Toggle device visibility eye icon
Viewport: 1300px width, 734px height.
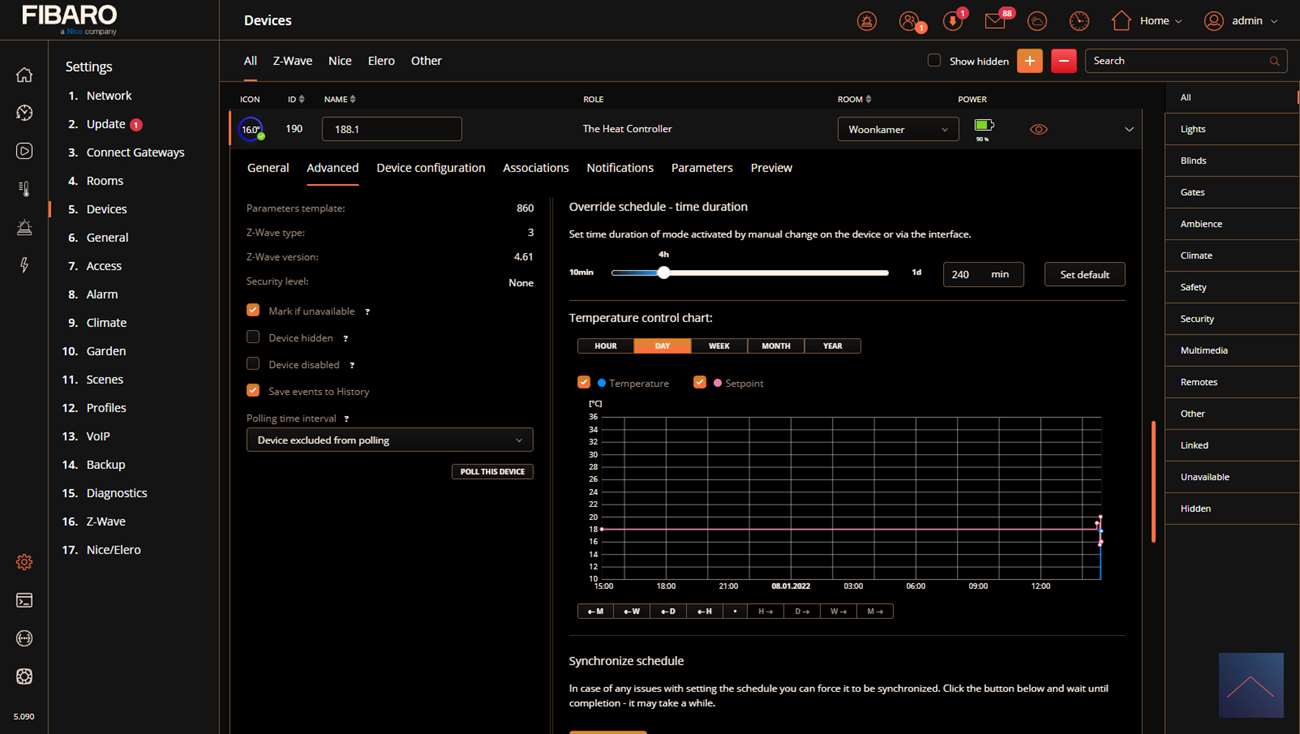[x=1039, y=129]
